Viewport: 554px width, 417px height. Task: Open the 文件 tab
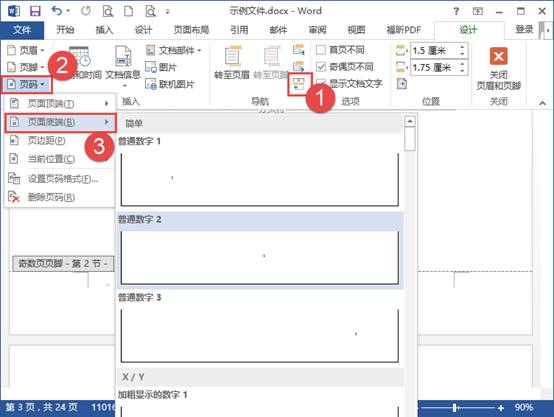pos(22,30)
